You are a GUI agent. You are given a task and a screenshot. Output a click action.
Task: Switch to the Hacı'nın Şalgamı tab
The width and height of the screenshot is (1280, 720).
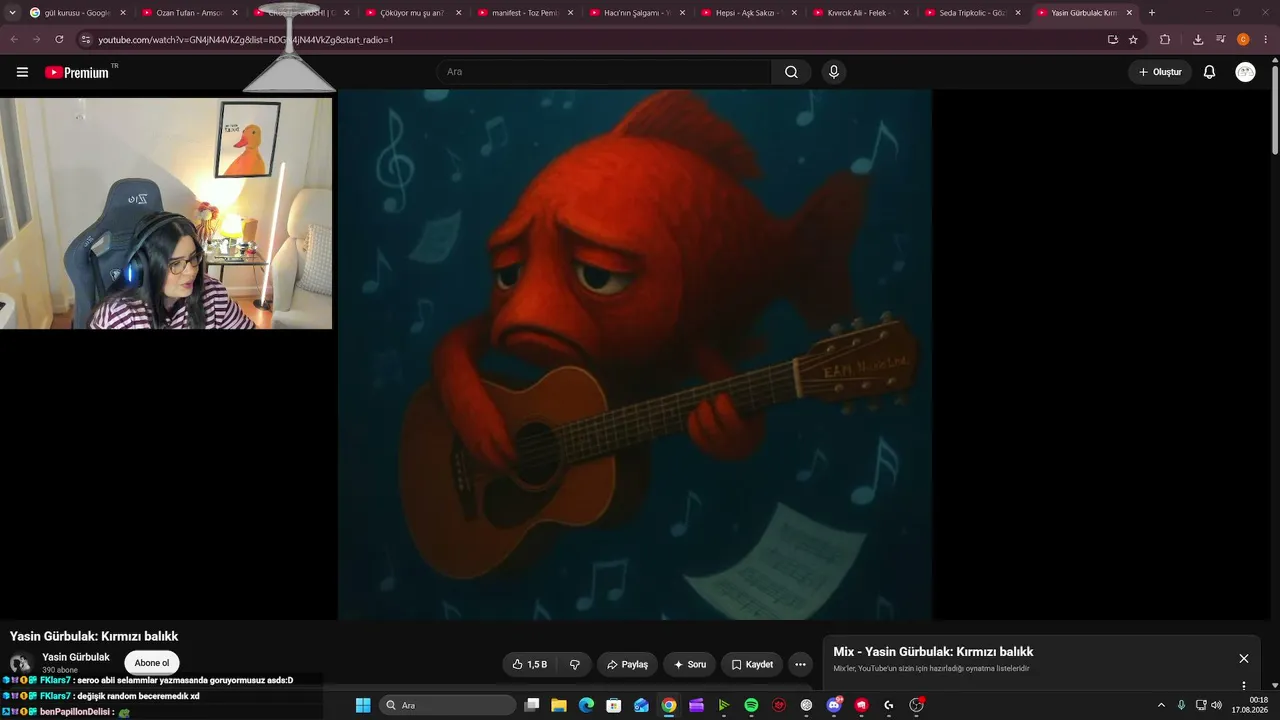[636, 13]
